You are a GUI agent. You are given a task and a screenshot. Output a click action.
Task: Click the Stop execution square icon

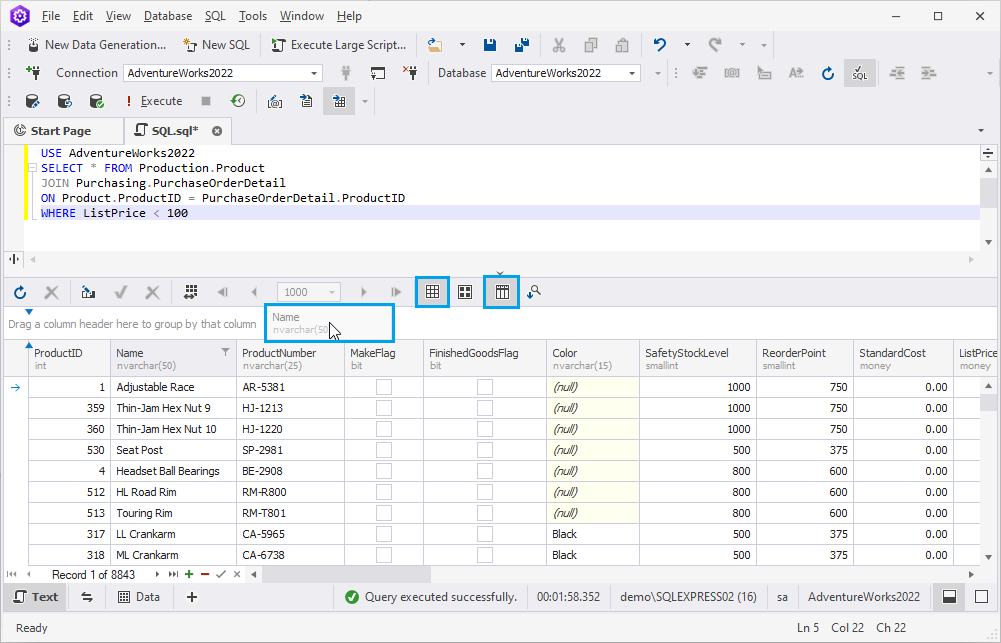coord(206,101)
